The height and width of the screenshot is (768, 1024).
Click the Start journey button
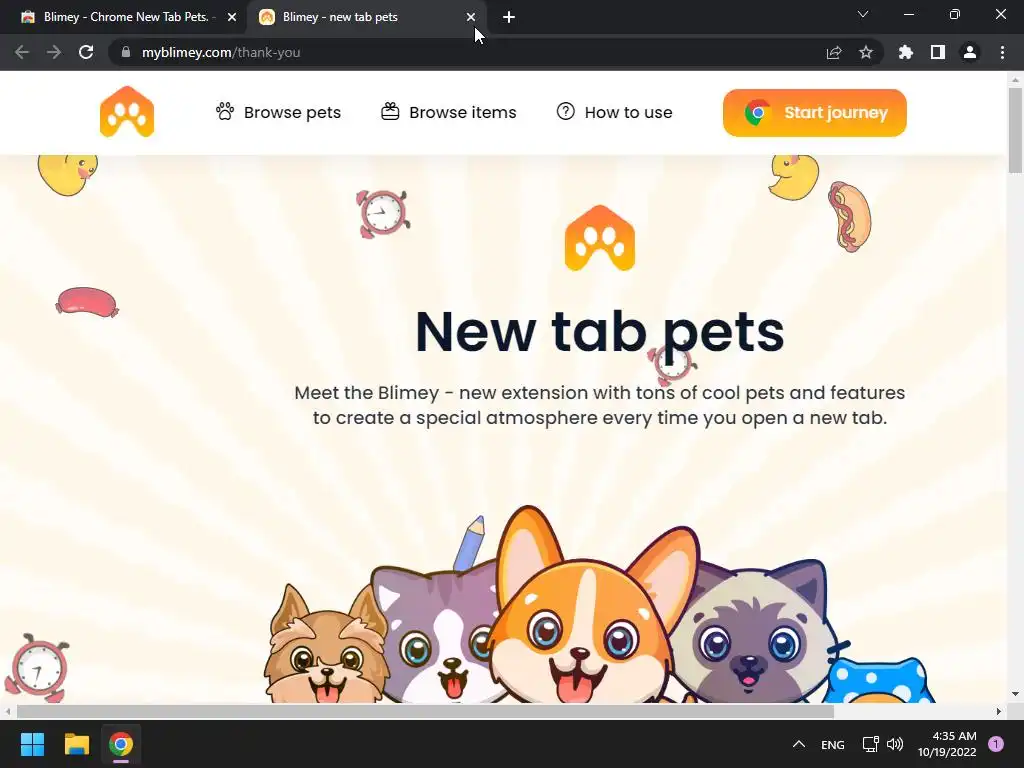[x=814, y=113]
